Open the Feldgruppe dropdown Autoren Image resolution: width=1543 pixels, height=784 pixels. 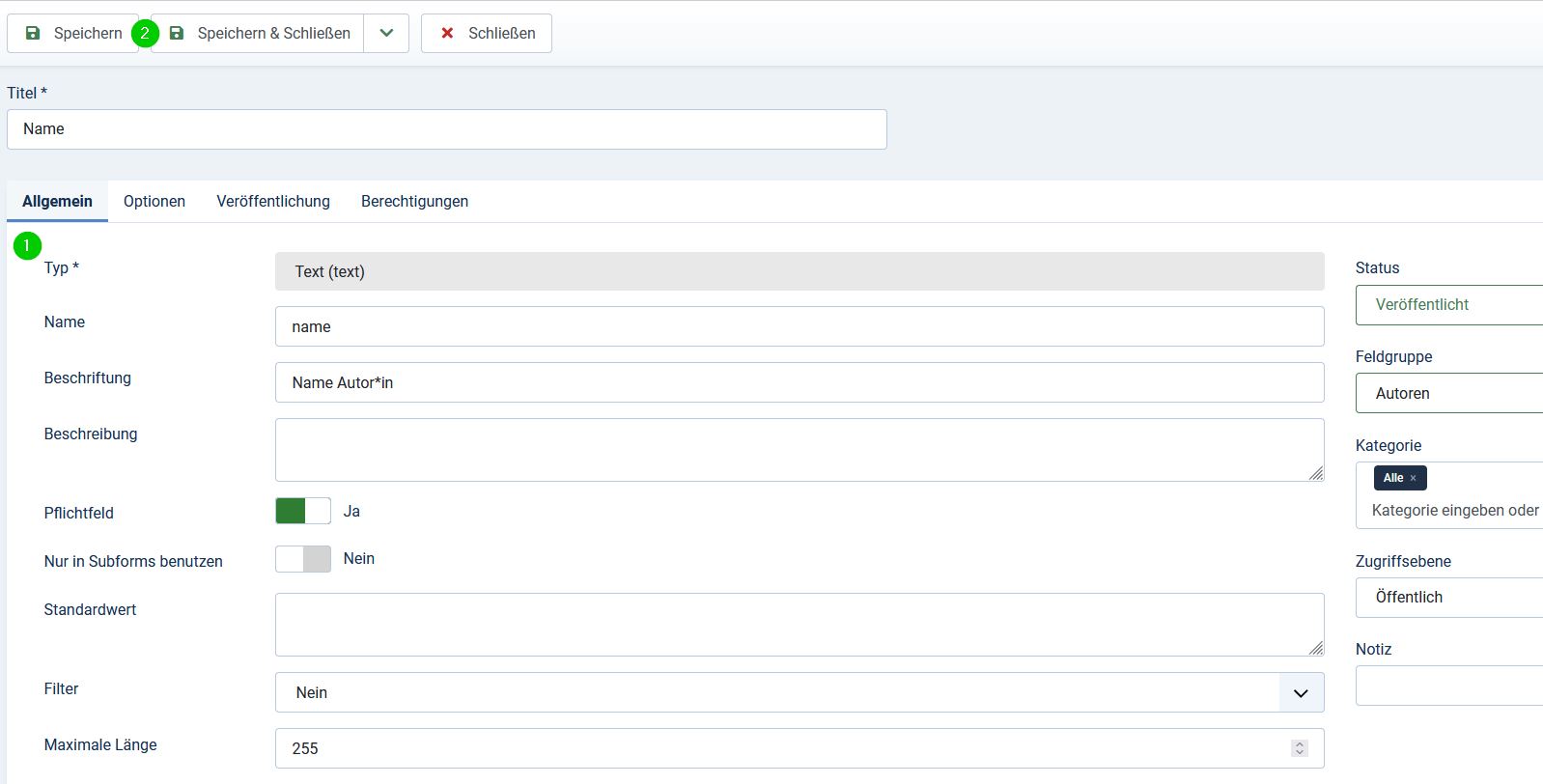click(x=1448, y=393)
